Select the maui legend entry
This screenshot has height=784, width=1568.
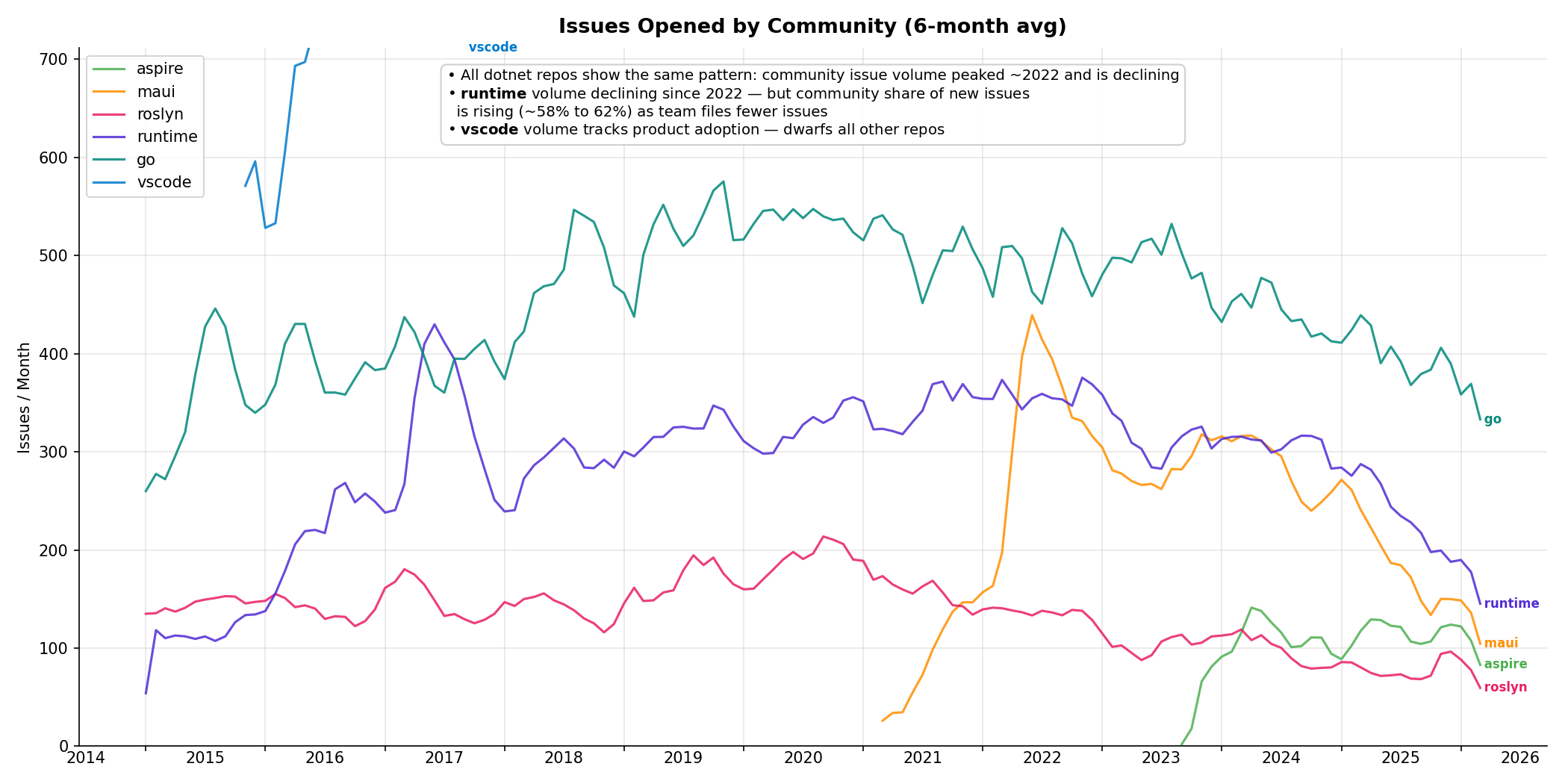(x=157, y=91)
